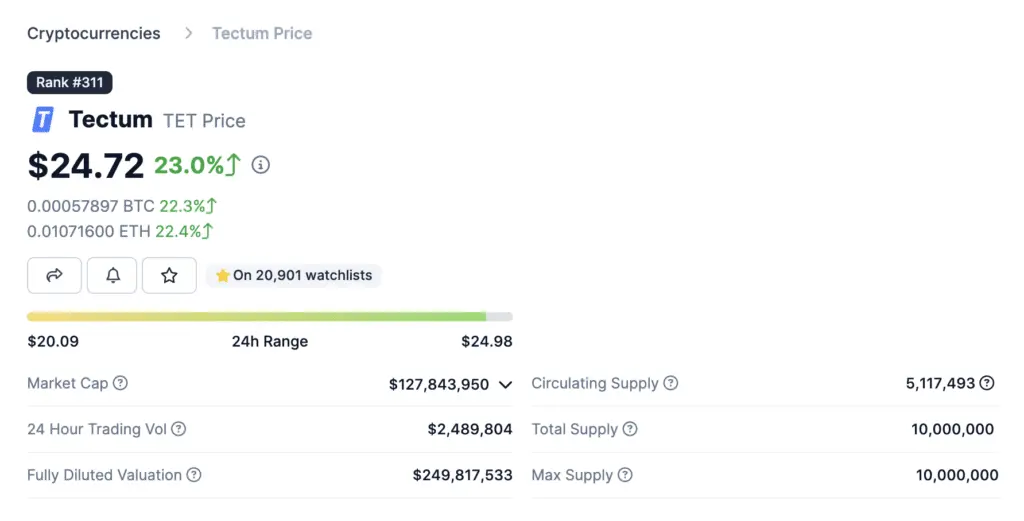
Task: Click the $24.98 range high value
Action: [487, 341]
